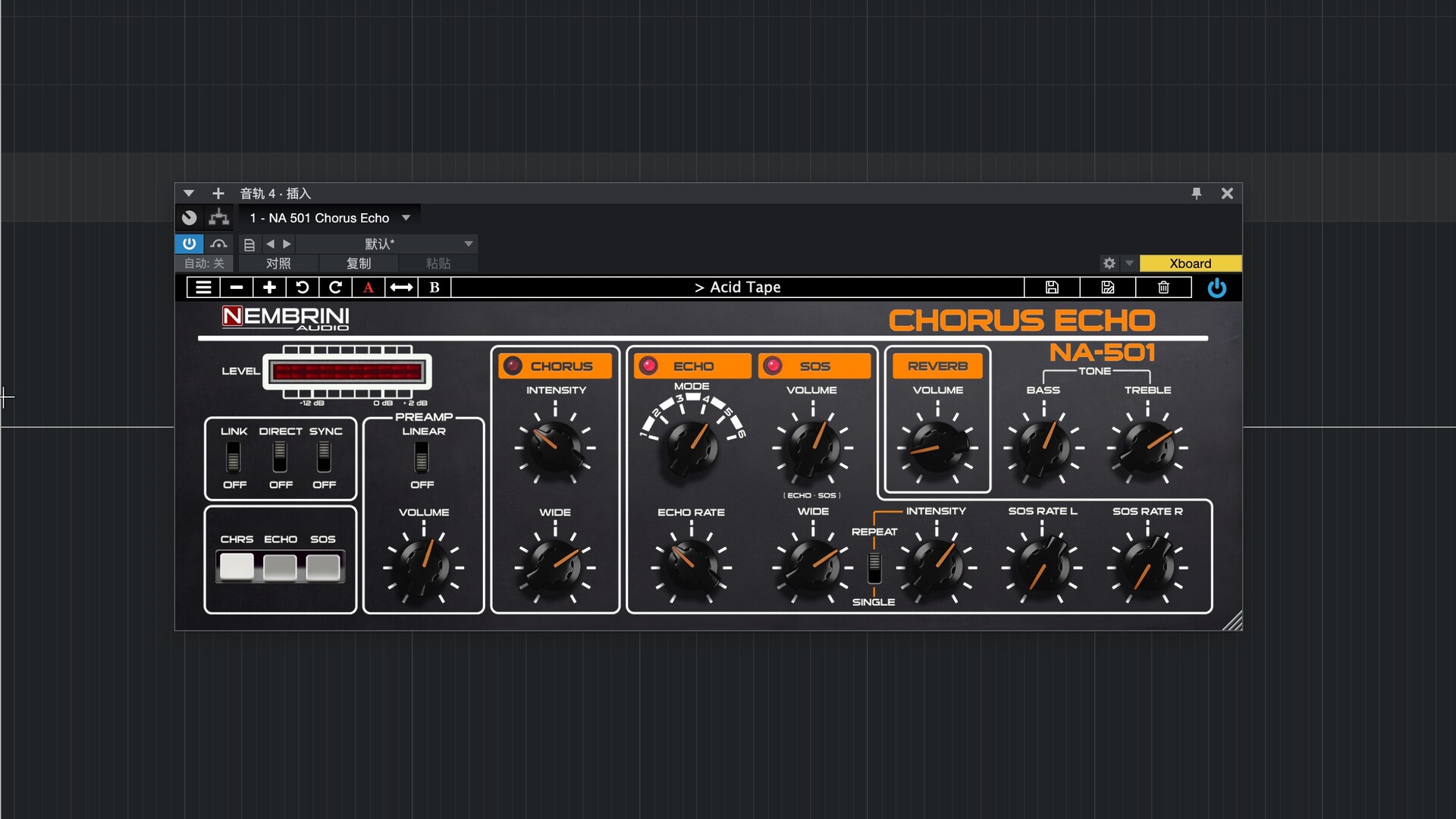Open the plugin hamburger menu
The width and height of the screenshot is (1456, 819).
click(203, 287)
